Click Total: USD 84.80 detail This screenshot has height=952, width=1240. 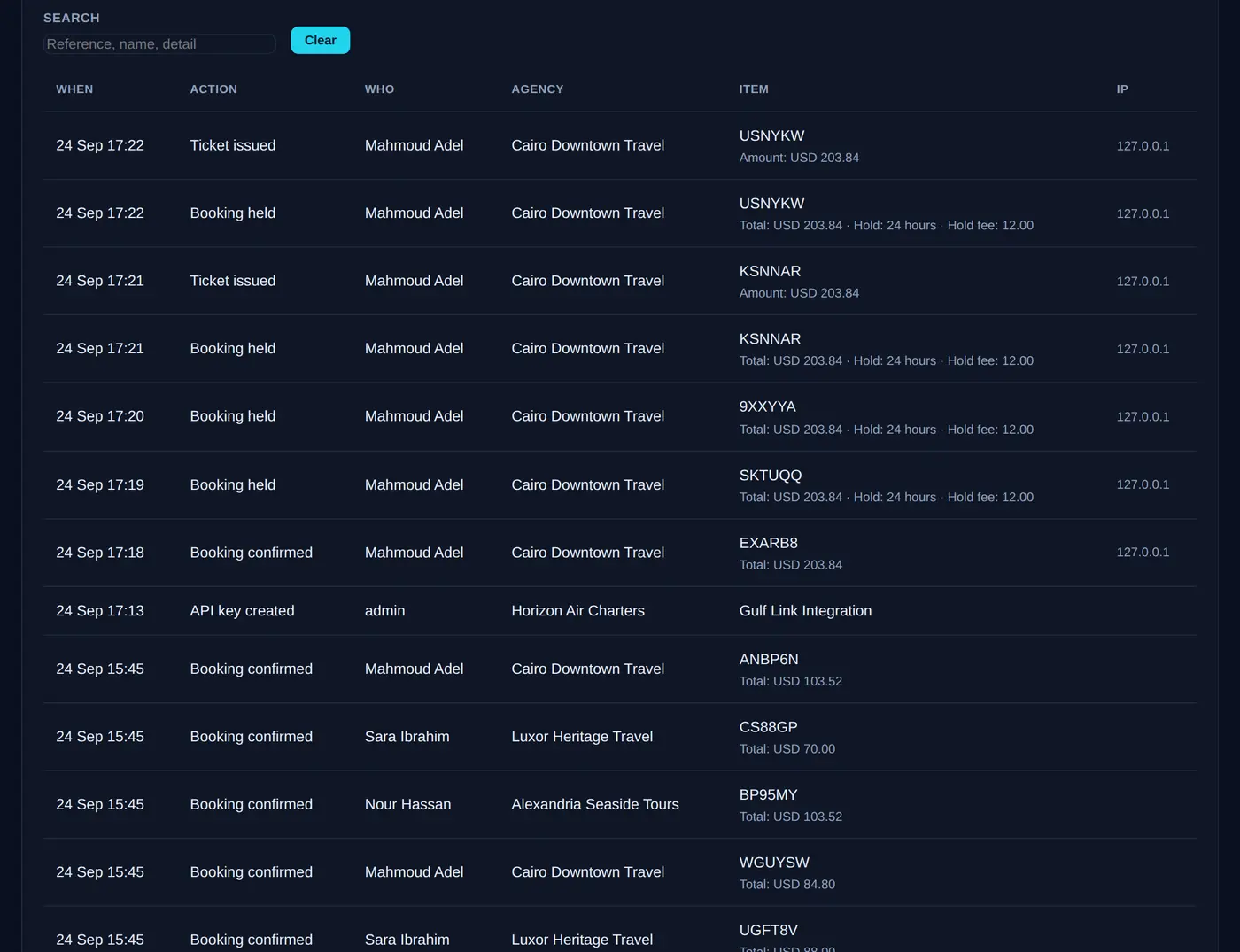787,885
